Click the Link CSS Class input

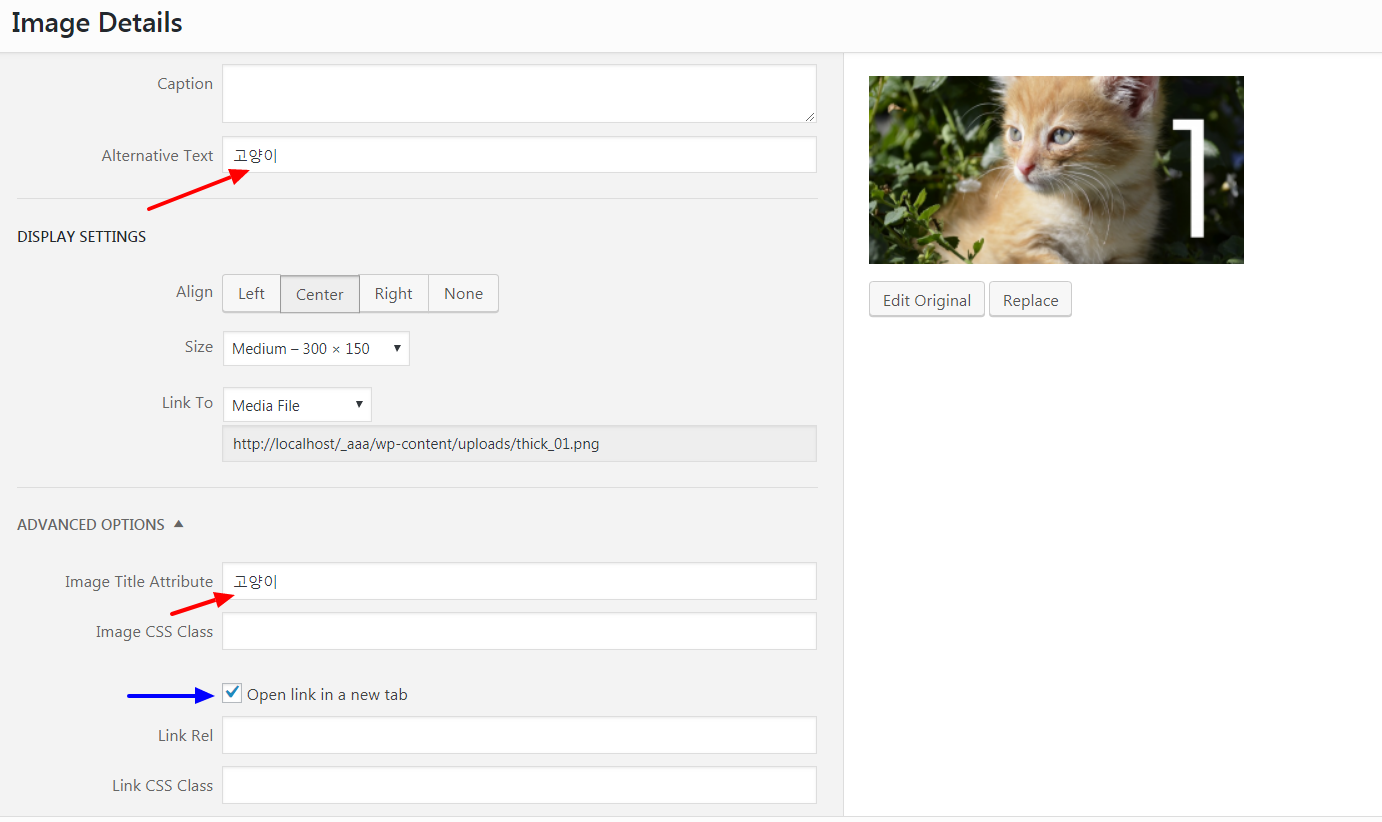tap(519, 785)
